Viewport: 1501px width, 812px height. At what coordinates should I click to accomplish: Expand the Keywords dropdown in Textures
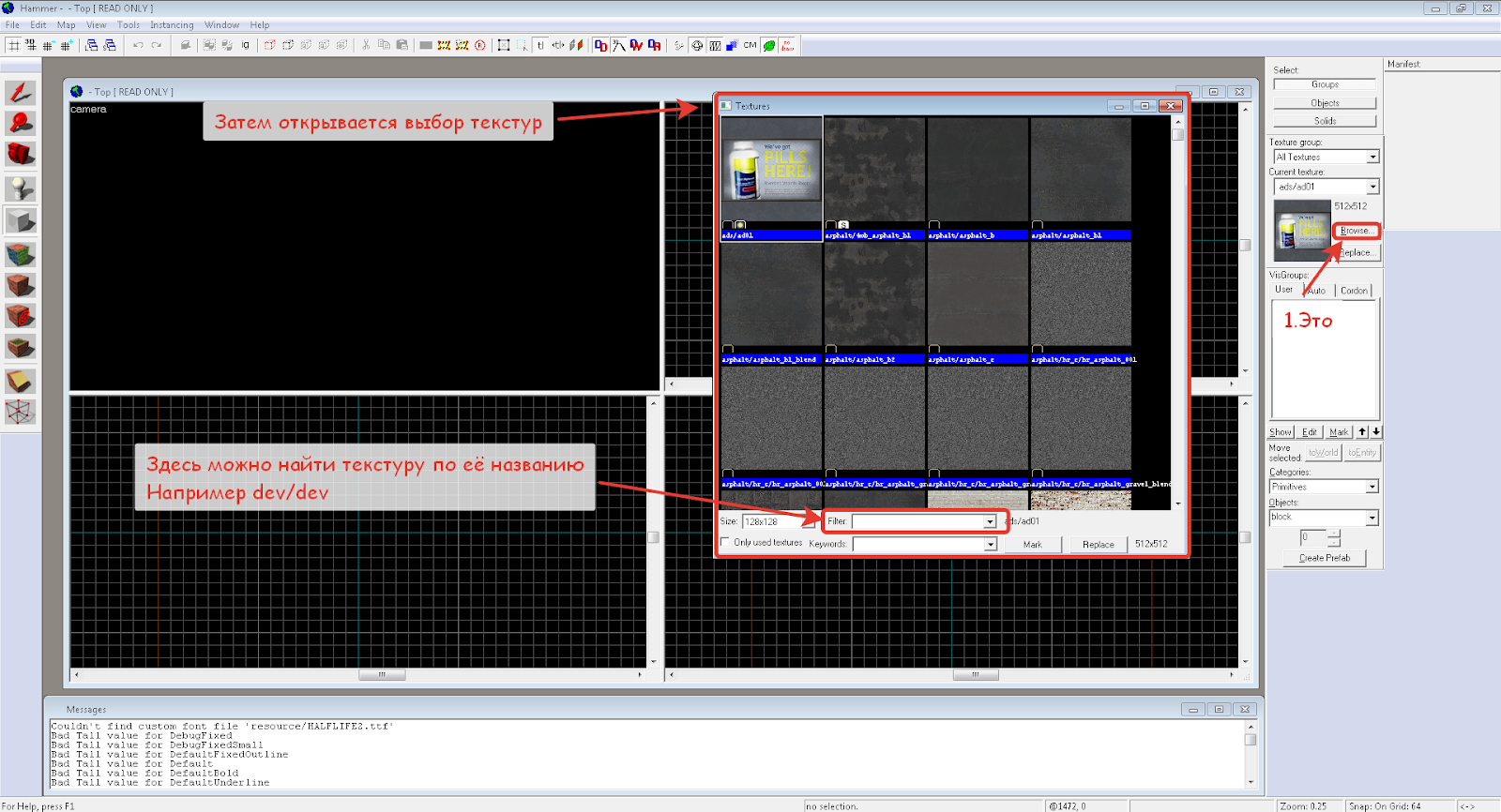[x=990, y=544]
